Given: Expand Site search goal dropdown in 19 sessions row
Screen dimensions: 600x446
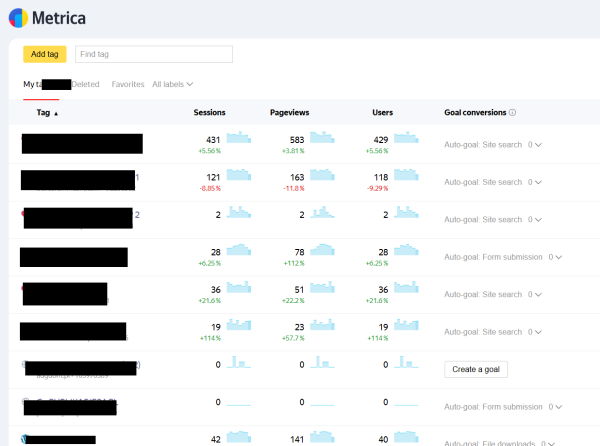Looking at the screenshot, I should pyautogui.click(x=535, y=332).
